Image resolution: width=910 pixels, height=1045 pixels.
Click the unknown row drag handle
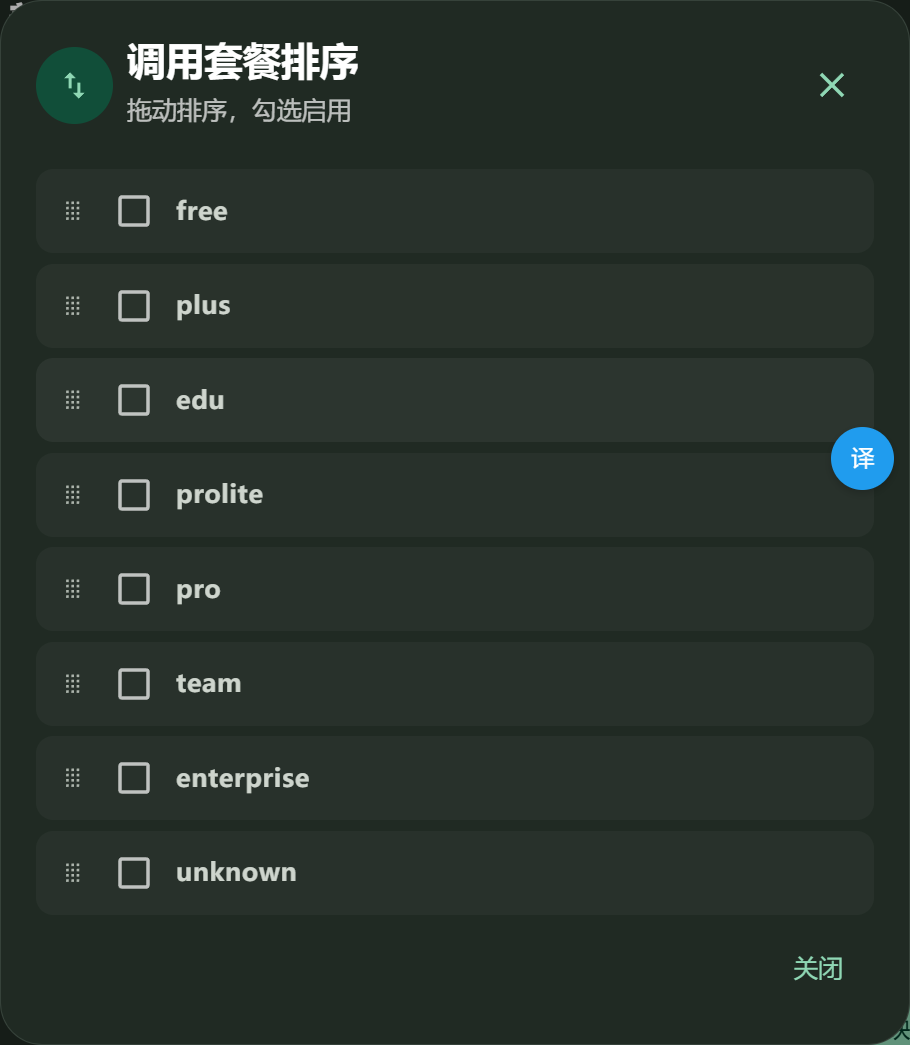point(73,872)
